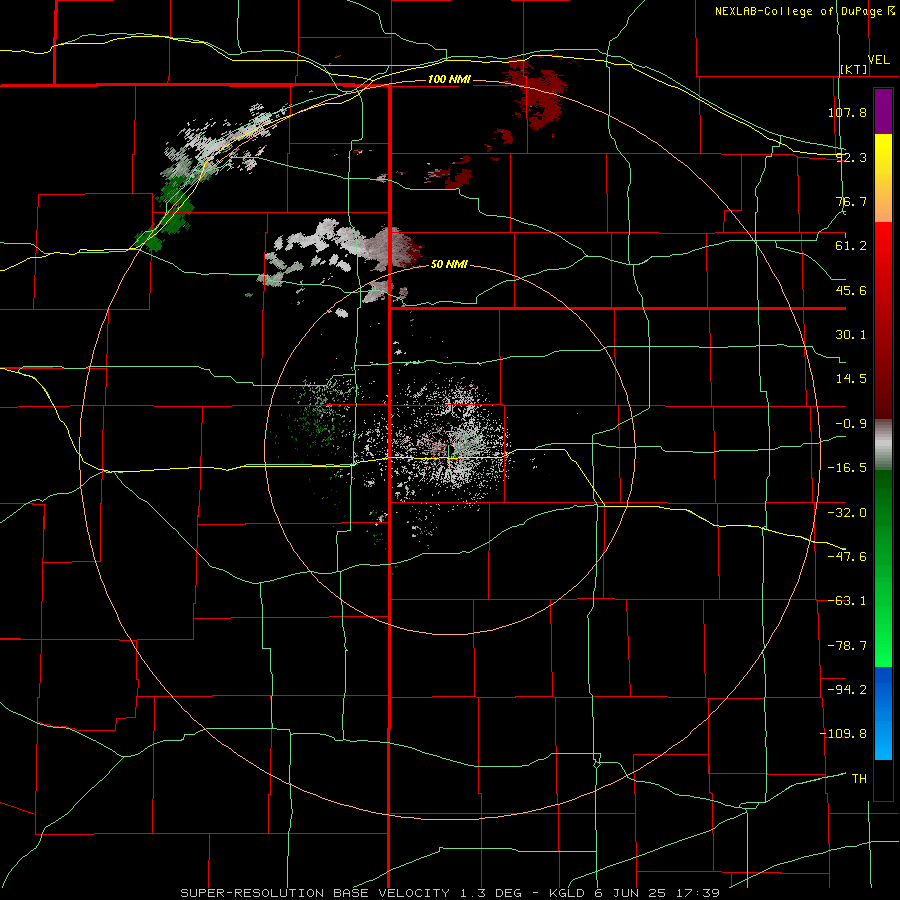Click the -94.2 legend value

tap(847, 689)
